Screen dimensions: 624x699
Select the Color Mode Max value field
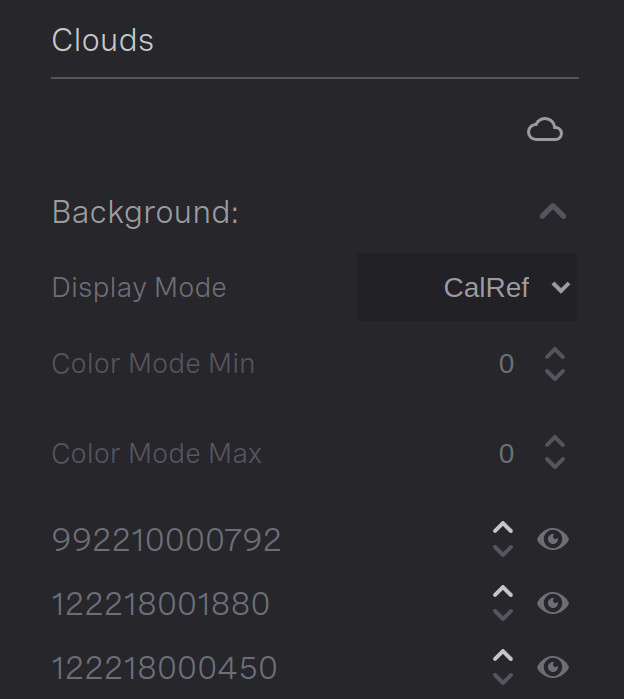pos(506,454)
